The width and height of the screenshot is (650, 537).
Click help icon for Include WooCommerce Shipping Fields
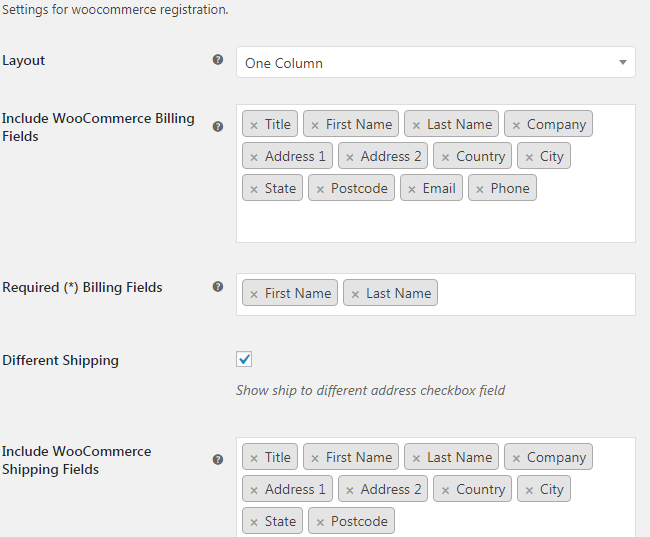[x=218, y=459]
